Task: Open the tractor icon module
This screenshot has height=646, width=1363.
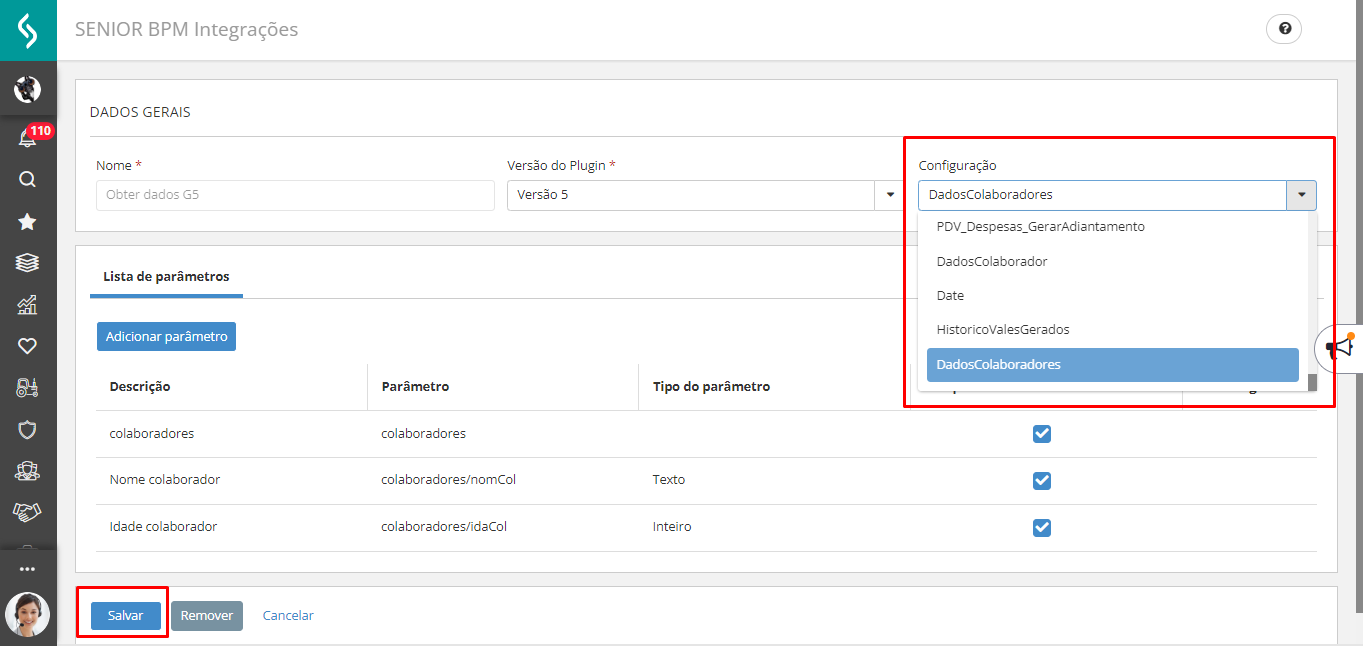Action: click(x=28, y=388)
